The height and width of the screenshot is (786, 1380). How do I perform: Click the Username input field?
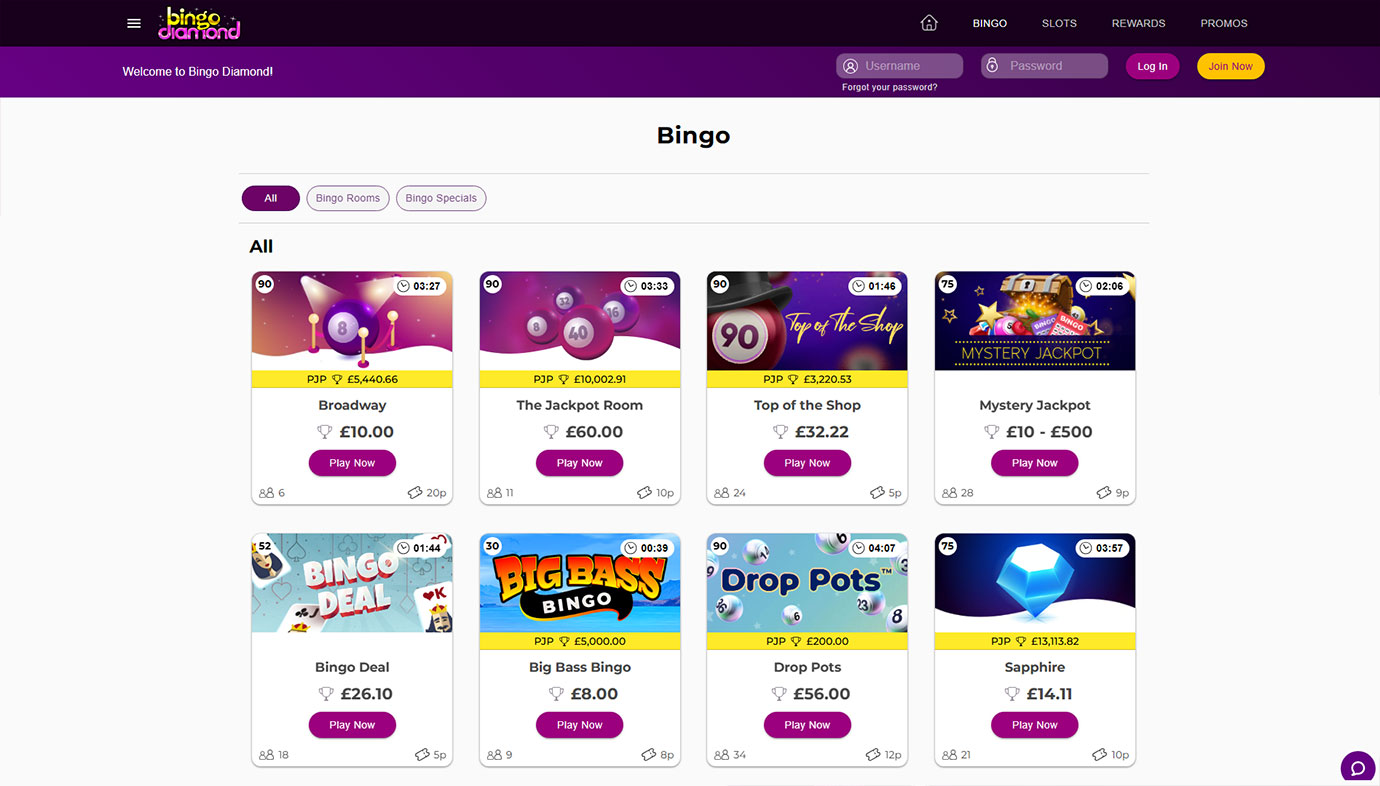(910, 65)
